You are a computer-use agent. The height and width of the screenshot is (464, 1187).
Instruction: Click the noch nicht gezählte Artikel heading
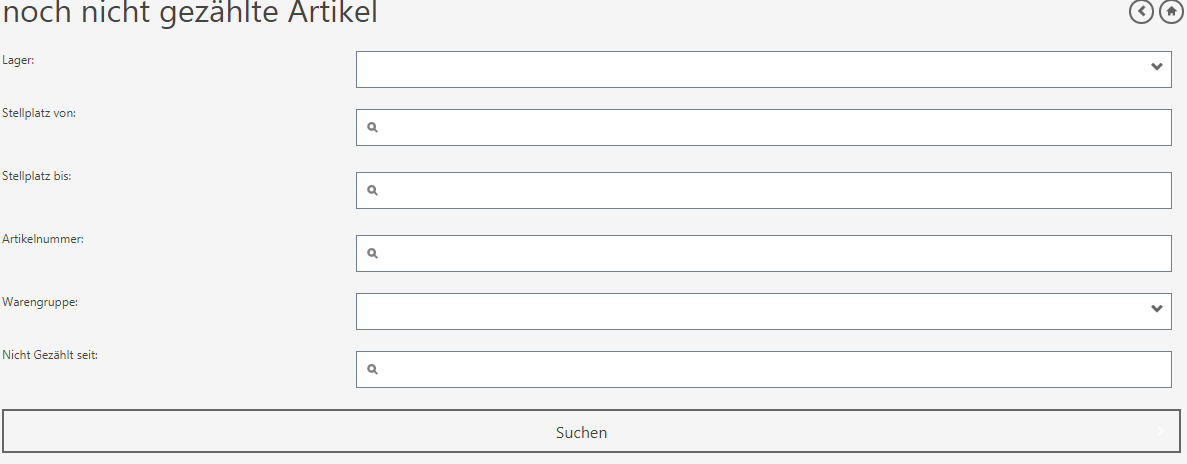coord(191,13)
